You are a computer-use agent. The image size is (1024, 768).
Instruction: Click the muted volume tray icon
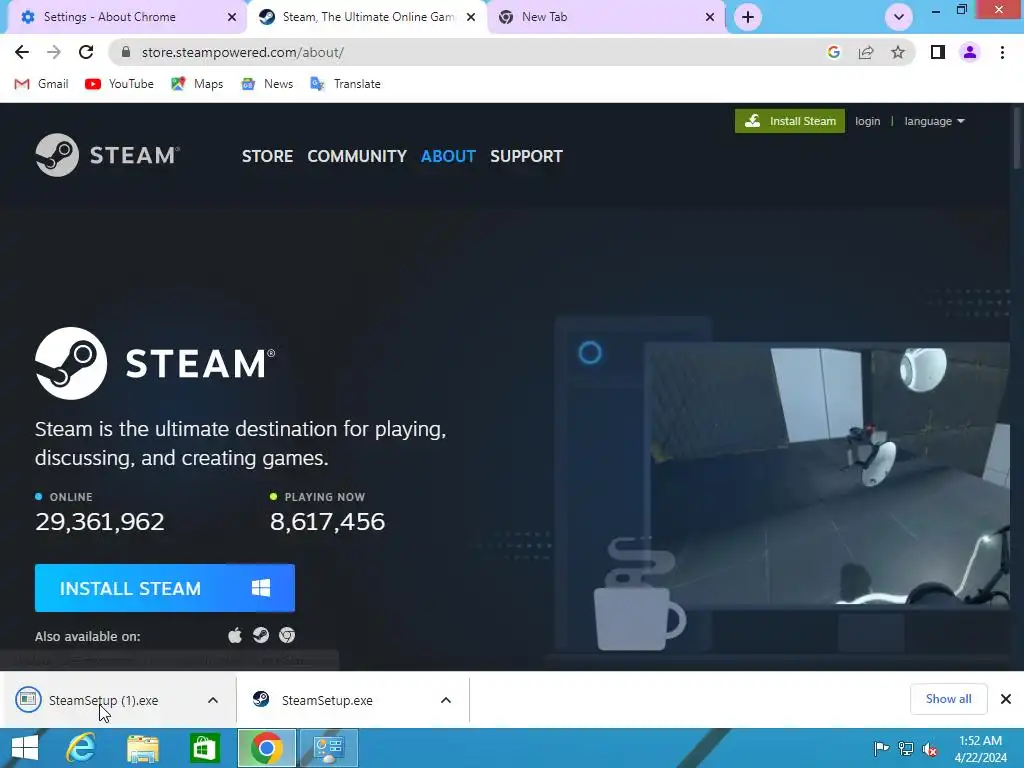click(930, 748)
